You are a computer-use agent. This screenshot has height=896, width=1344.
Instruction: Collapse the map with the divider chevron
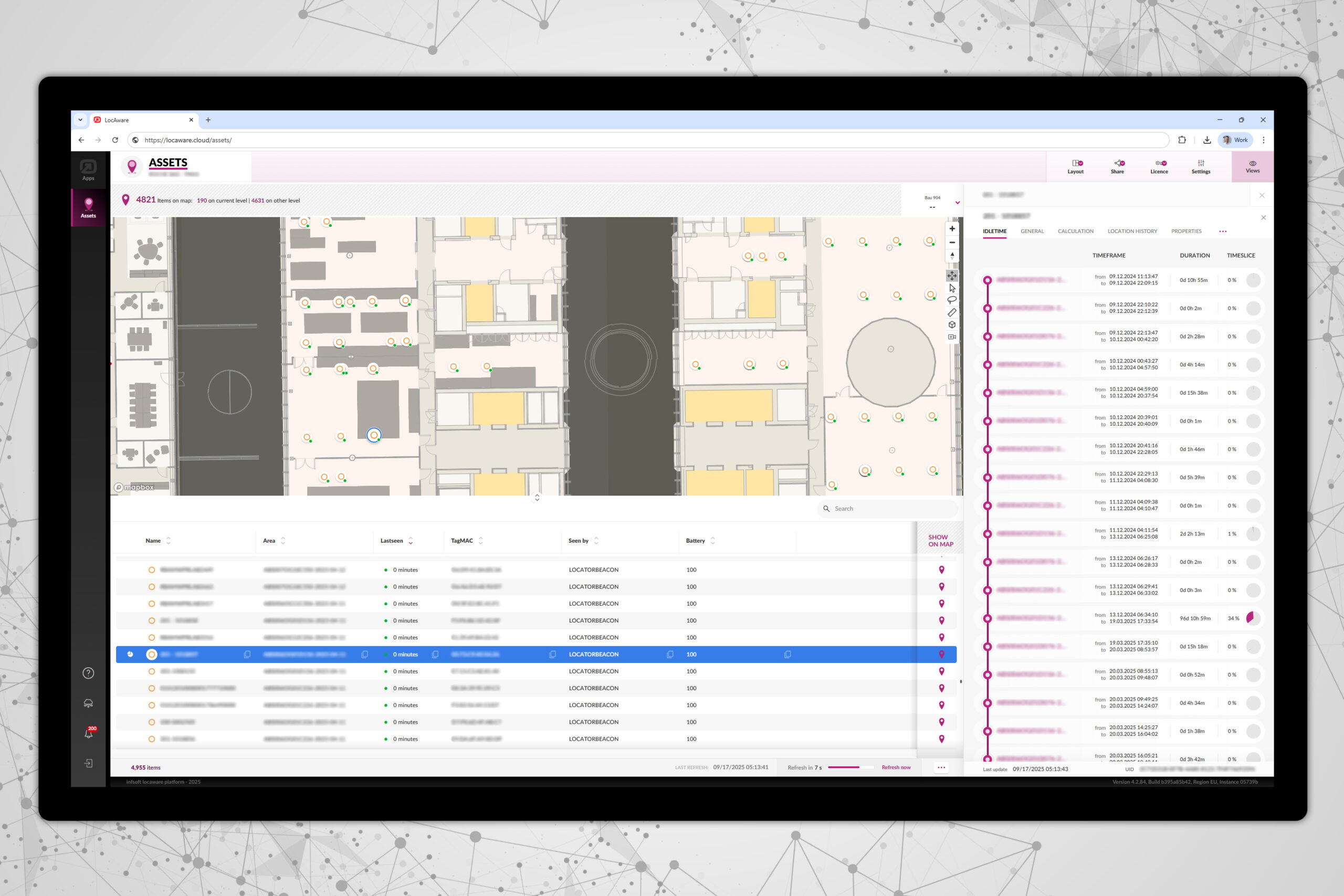537,498
